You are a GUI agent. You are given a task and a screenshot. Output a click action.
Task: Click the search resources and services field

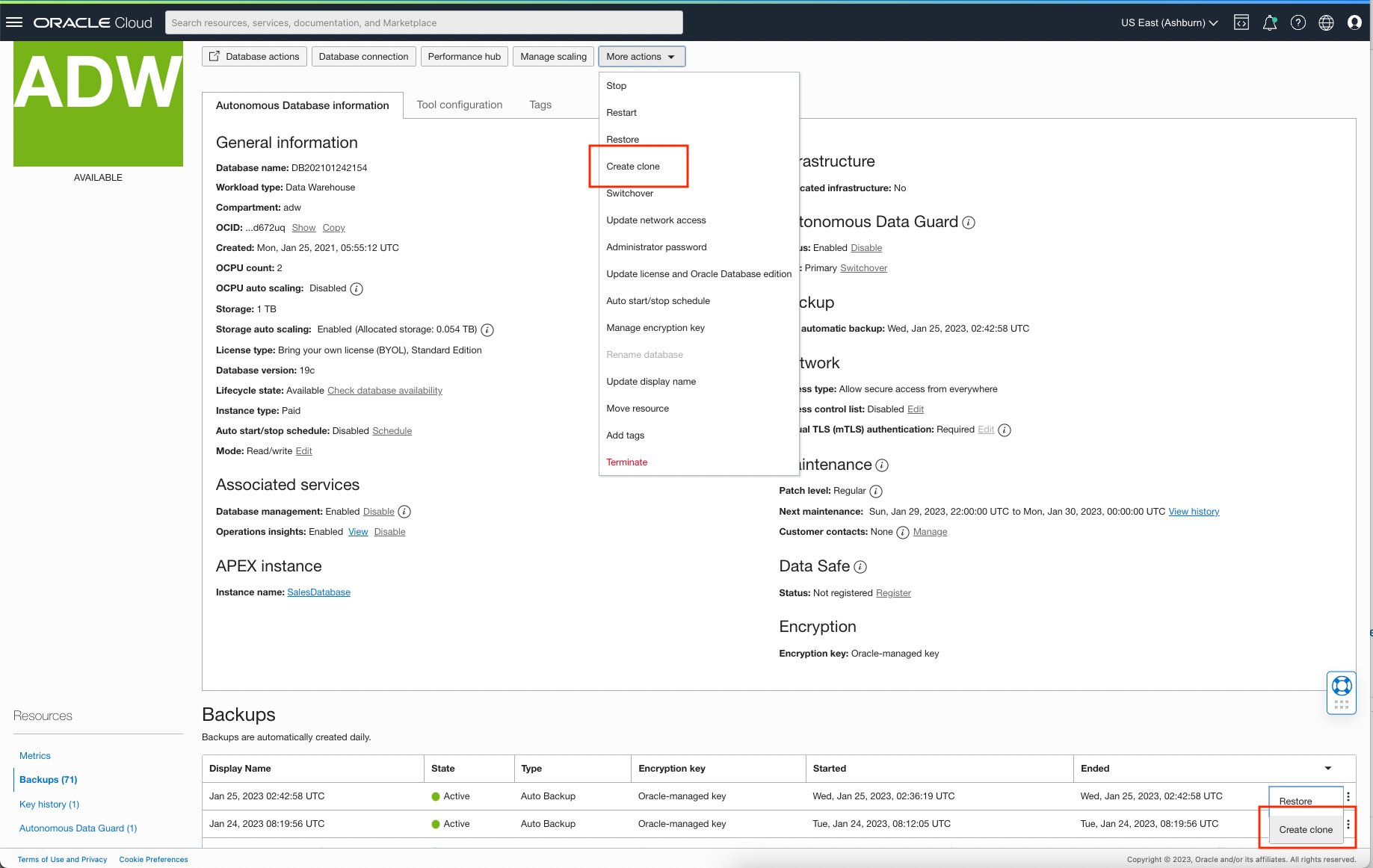pyautogui.click(x=424, y=22)
